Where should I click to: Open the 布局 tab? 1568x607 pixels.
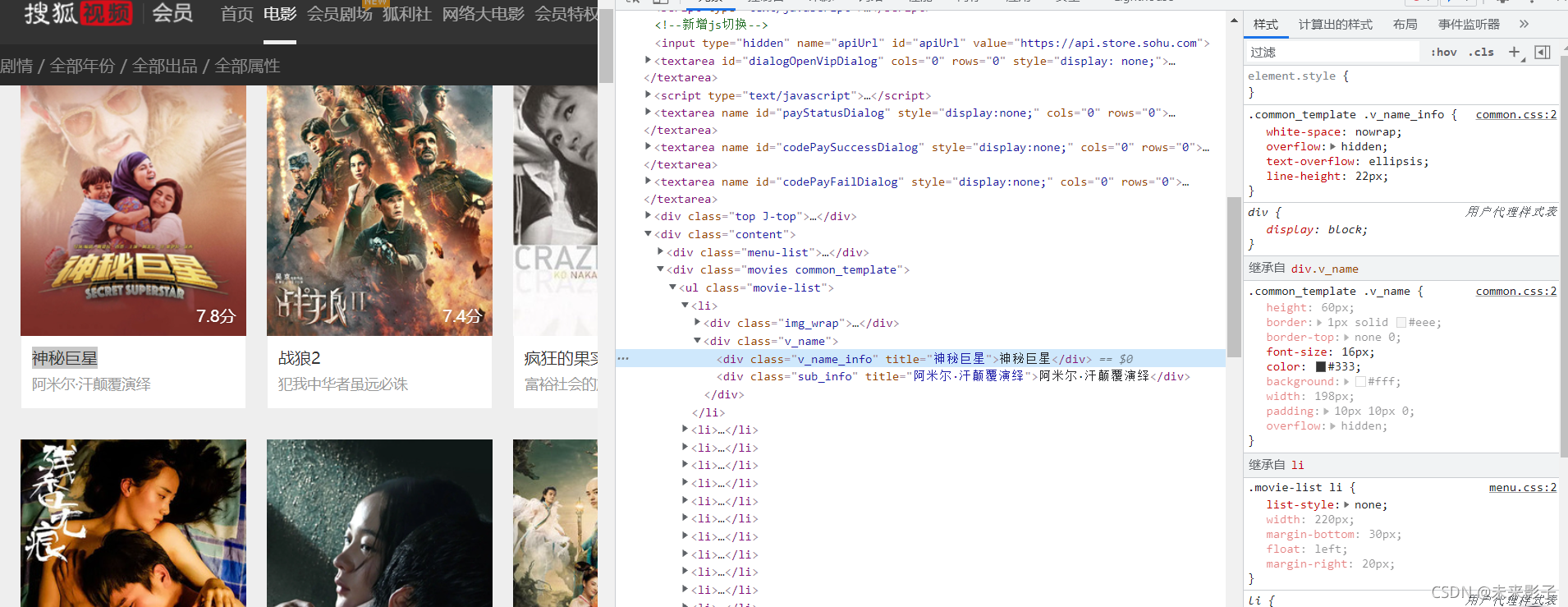tap(1405, 25)
